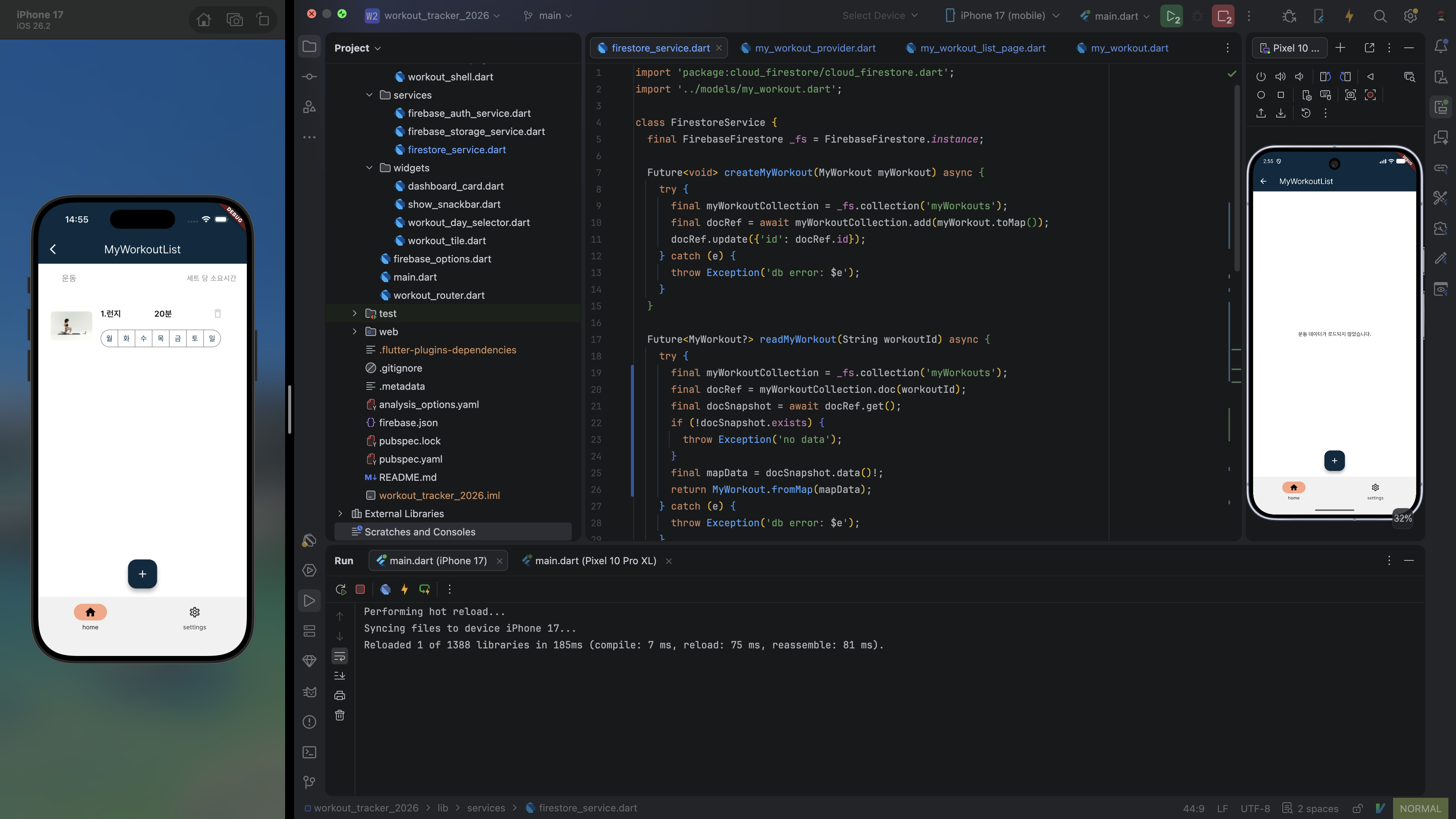
Task: Stop the running app in Run panel
Action: pyautogui.click(x=360, y=590)
